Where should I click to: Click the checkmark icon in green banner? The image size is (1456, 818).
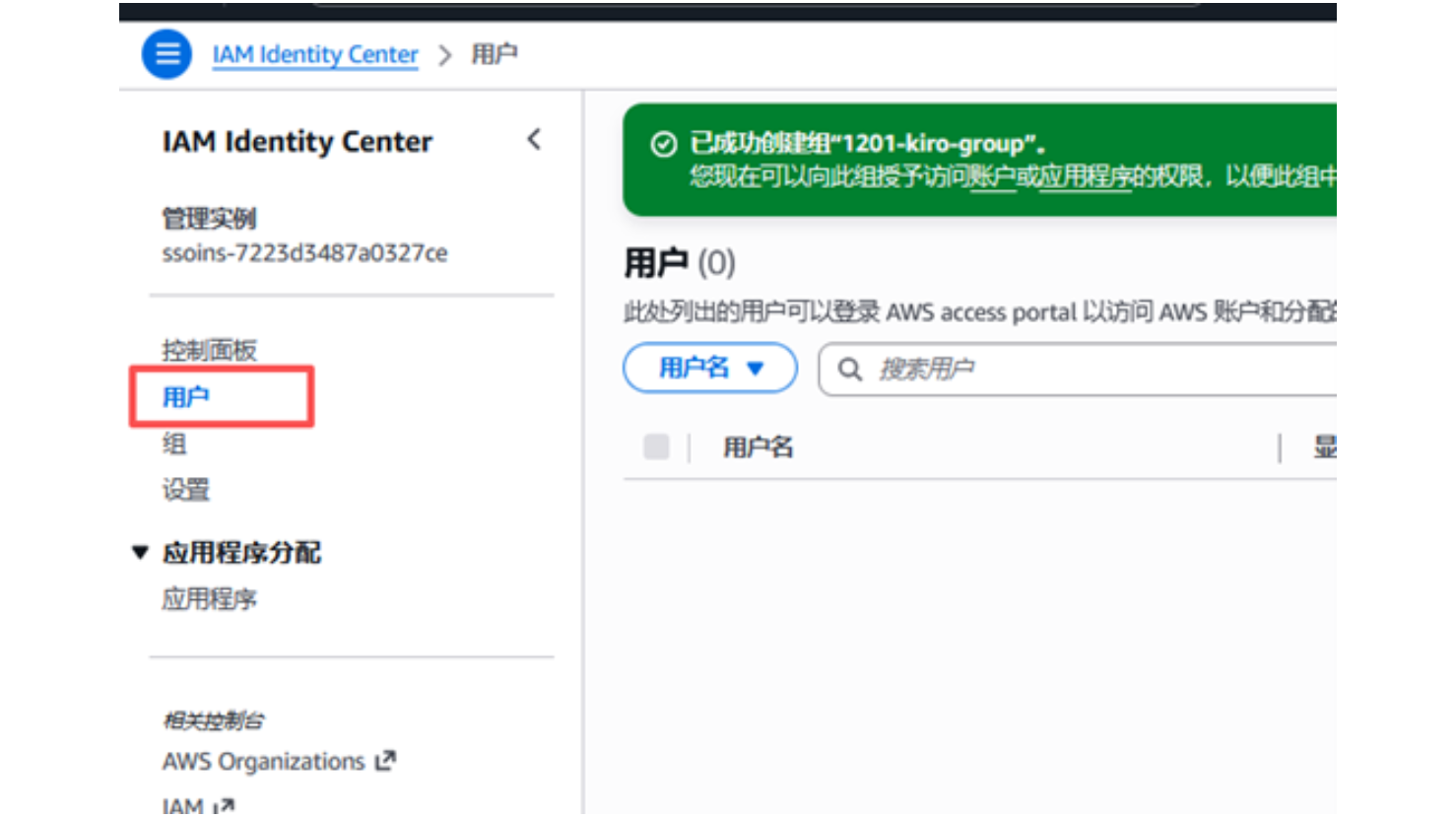(664, 145)
